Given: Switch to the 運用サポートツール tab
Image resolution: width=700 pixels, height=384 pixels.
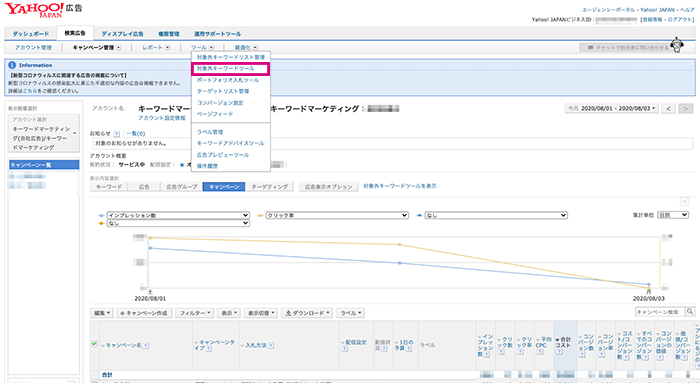Looking at the screenshot, I should click(x=217, y=34).
